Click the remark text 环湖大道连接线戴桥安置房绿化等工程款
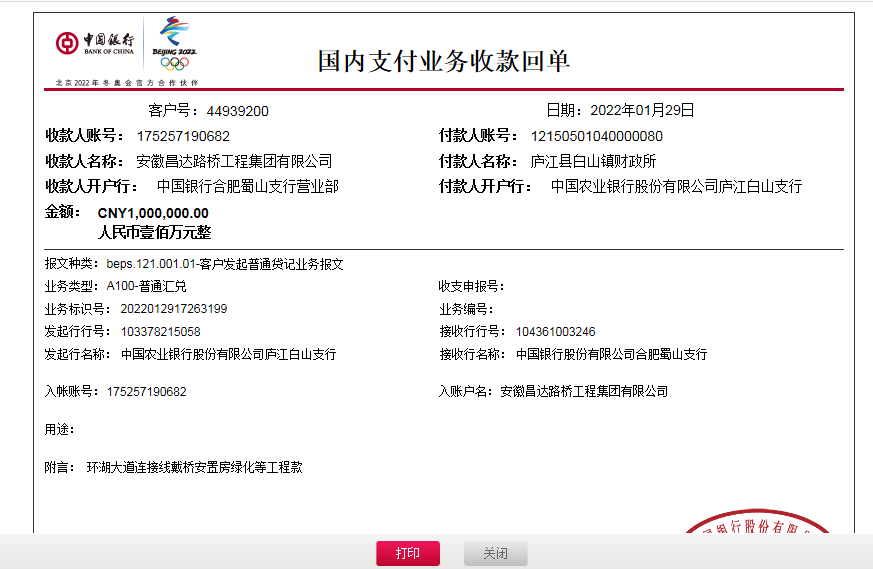This screenshot has height=569, width=873. tap(194, 467)
